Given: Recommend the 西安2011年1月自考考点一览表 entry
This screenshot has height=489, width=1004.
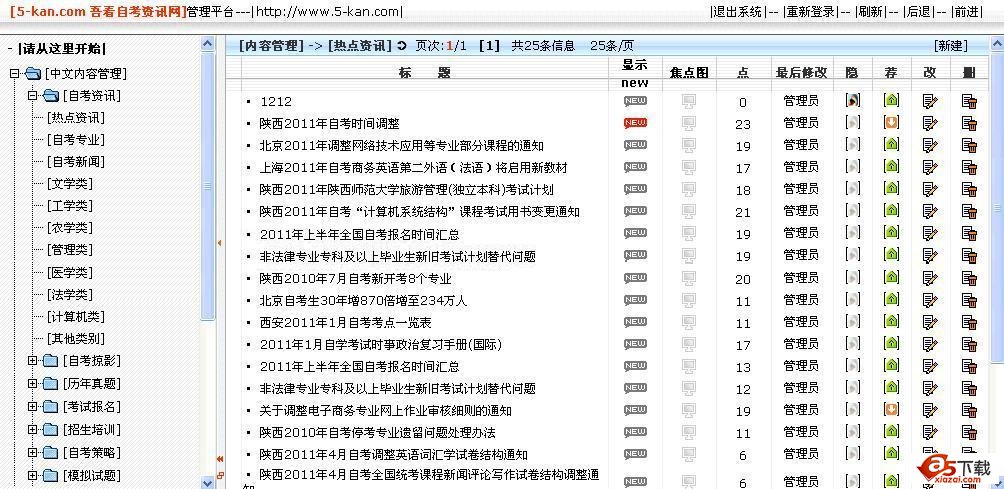Looking at the screenshot, I should tap(891, 321).
